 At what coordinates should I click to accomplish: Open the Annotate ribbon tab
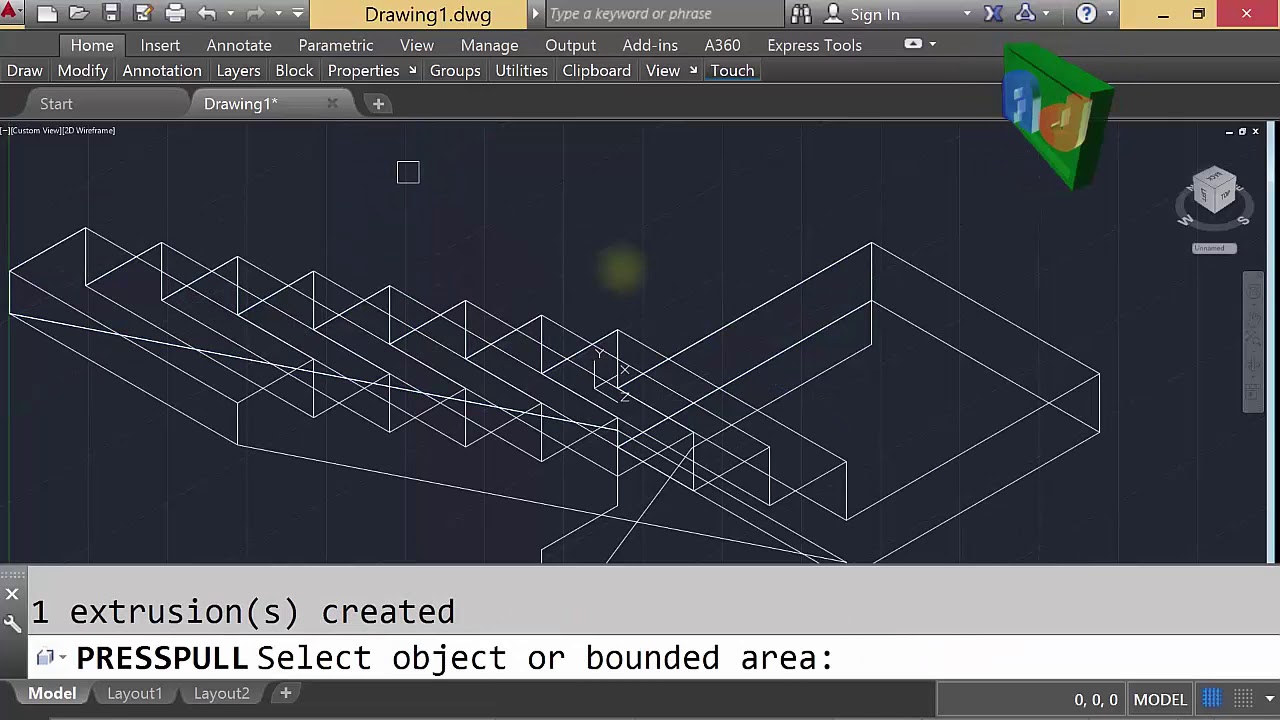(x=239, y=45)
